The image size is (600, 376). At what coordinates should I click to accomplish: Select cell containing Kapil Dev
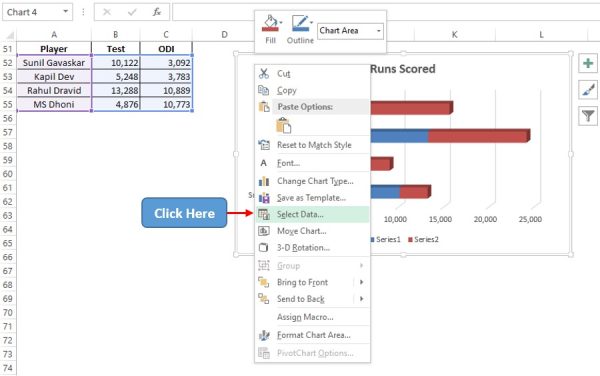coord(54,77)
